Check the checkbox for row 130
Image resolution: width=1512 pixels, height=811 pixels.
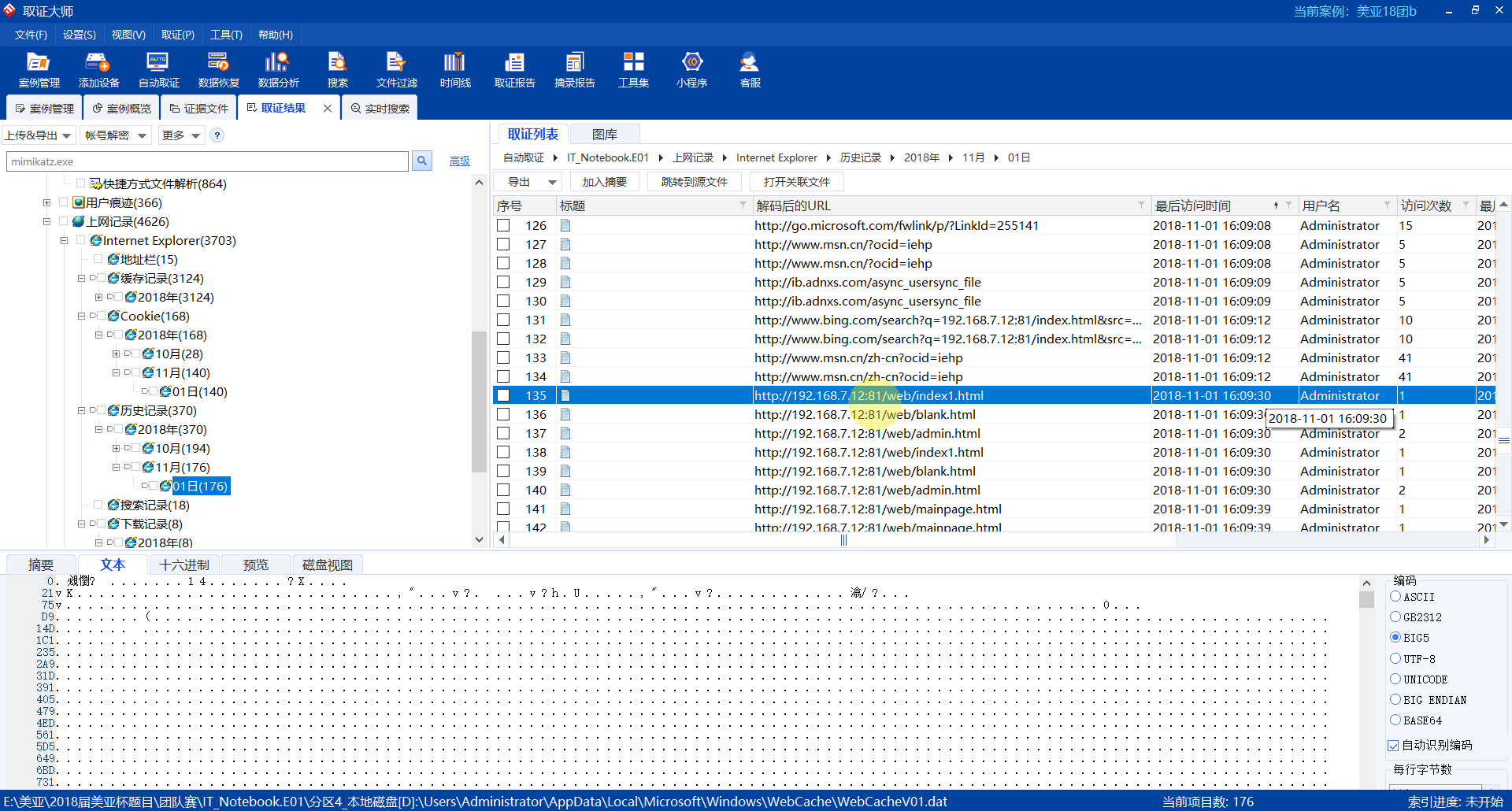tap(503, 301)
